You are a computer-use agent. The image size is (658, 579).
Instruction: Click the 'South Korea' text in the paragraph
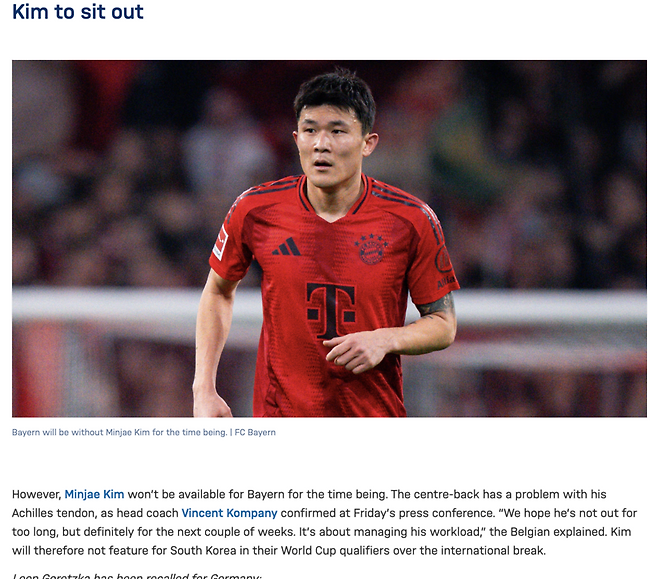tap(203, 550)
